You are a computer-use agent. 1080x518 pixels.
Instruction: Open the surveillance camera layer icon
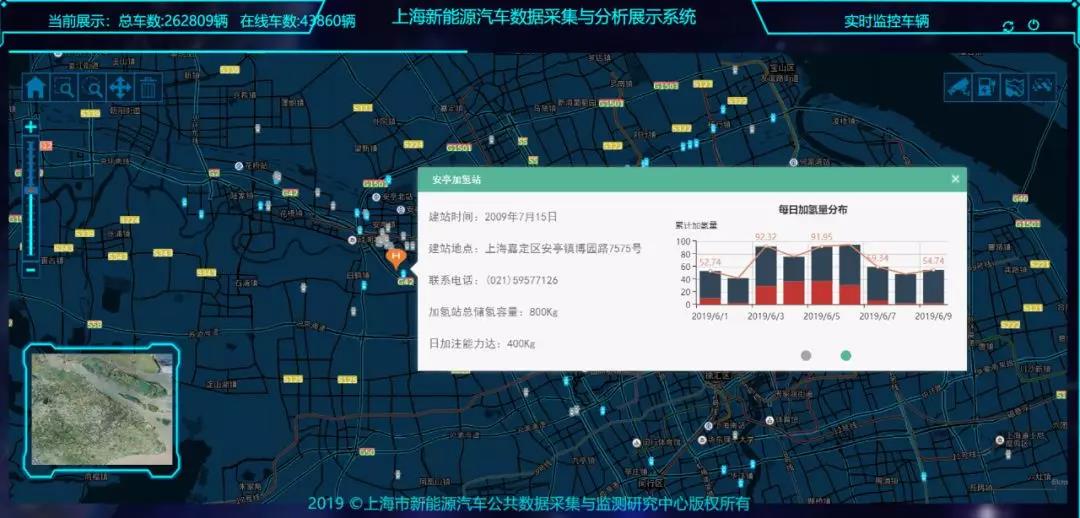(x=958, y=87)
